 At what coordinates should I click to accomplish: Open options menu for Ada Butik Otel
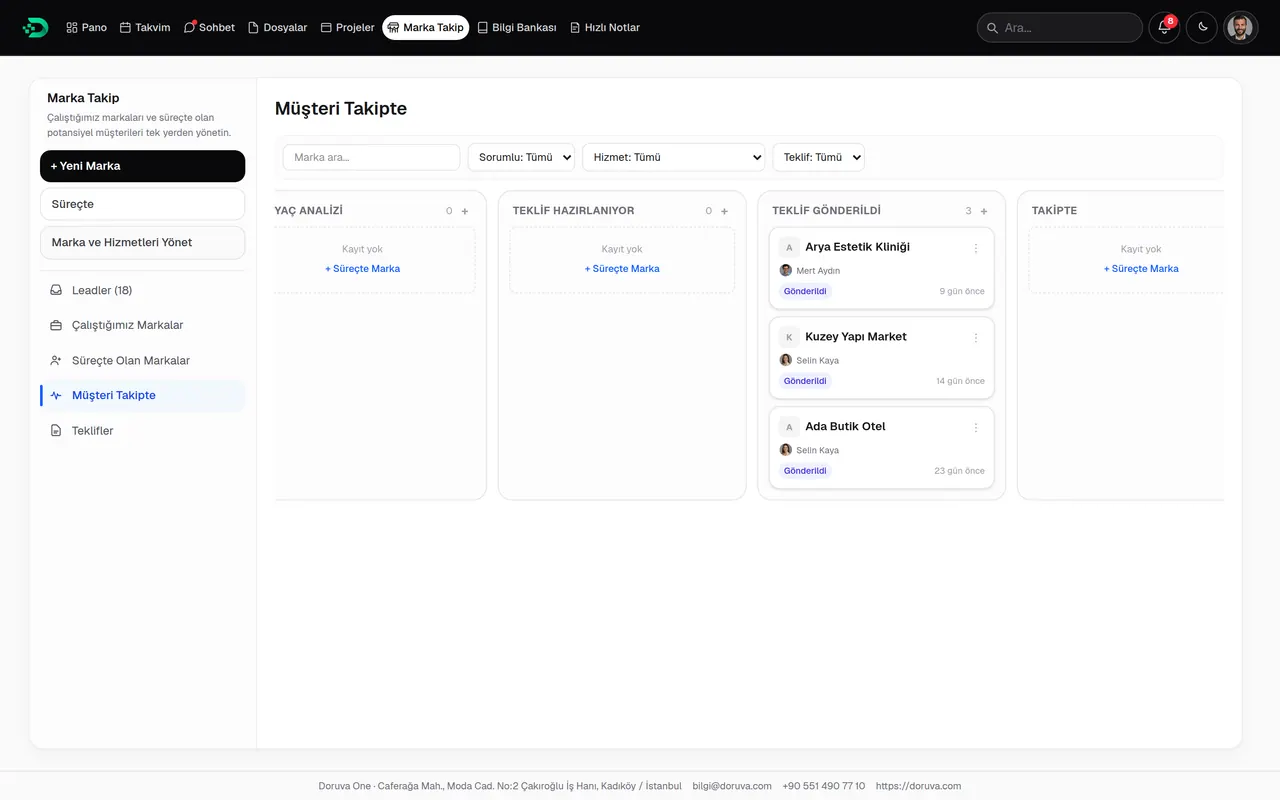976,427
